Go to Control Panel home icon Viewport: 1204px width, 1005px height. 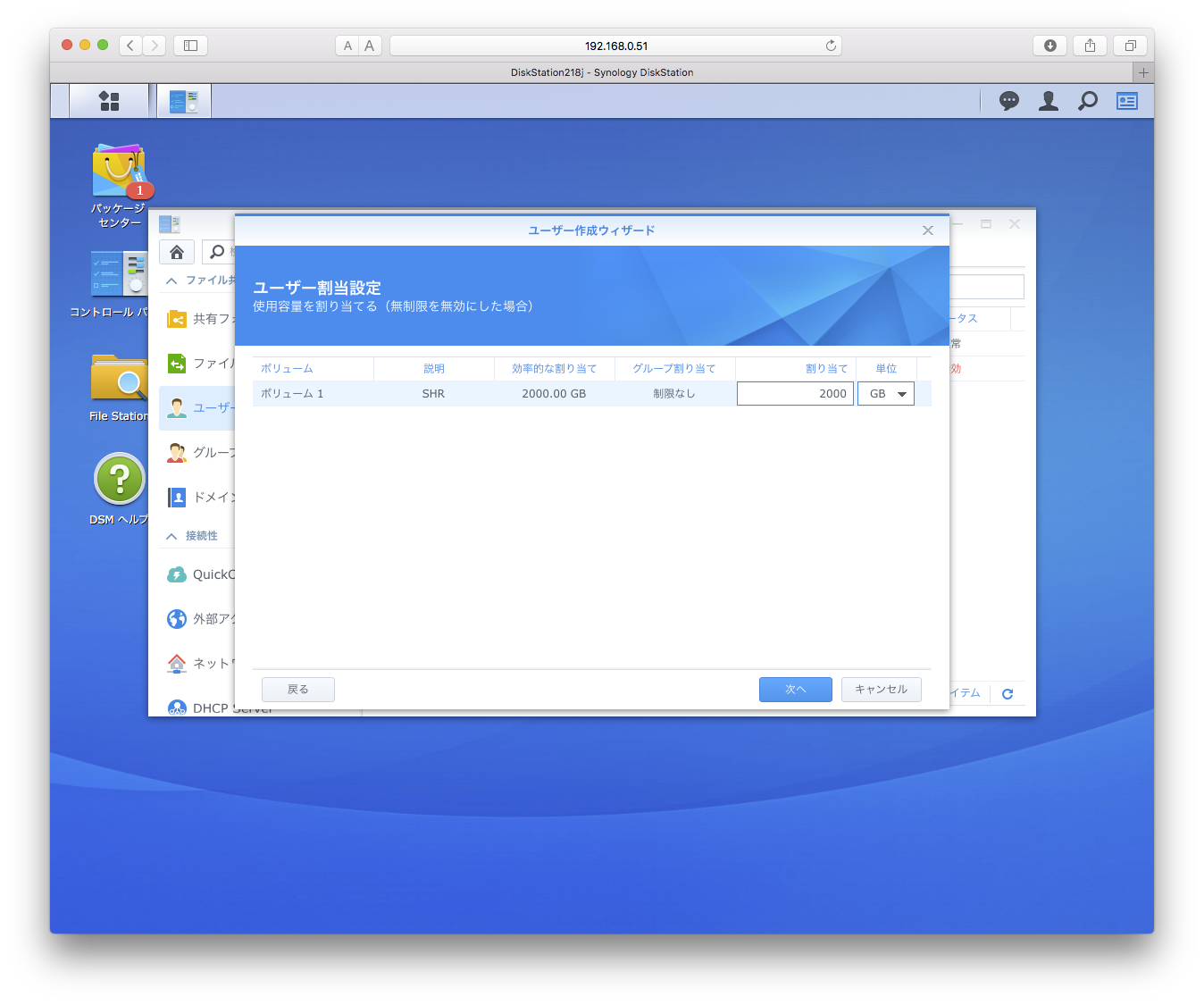[x=177, y=252]
